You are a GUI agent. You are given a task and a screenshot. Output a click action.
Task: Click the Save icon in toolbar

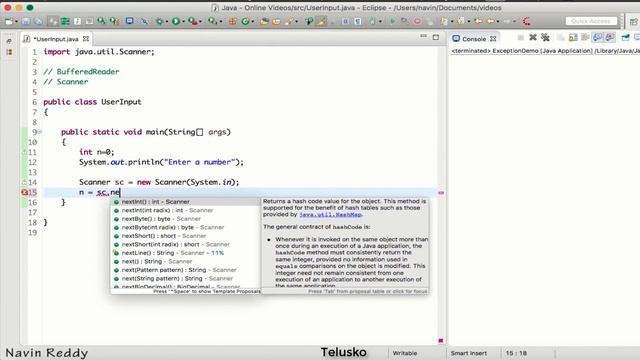point(26,21)
